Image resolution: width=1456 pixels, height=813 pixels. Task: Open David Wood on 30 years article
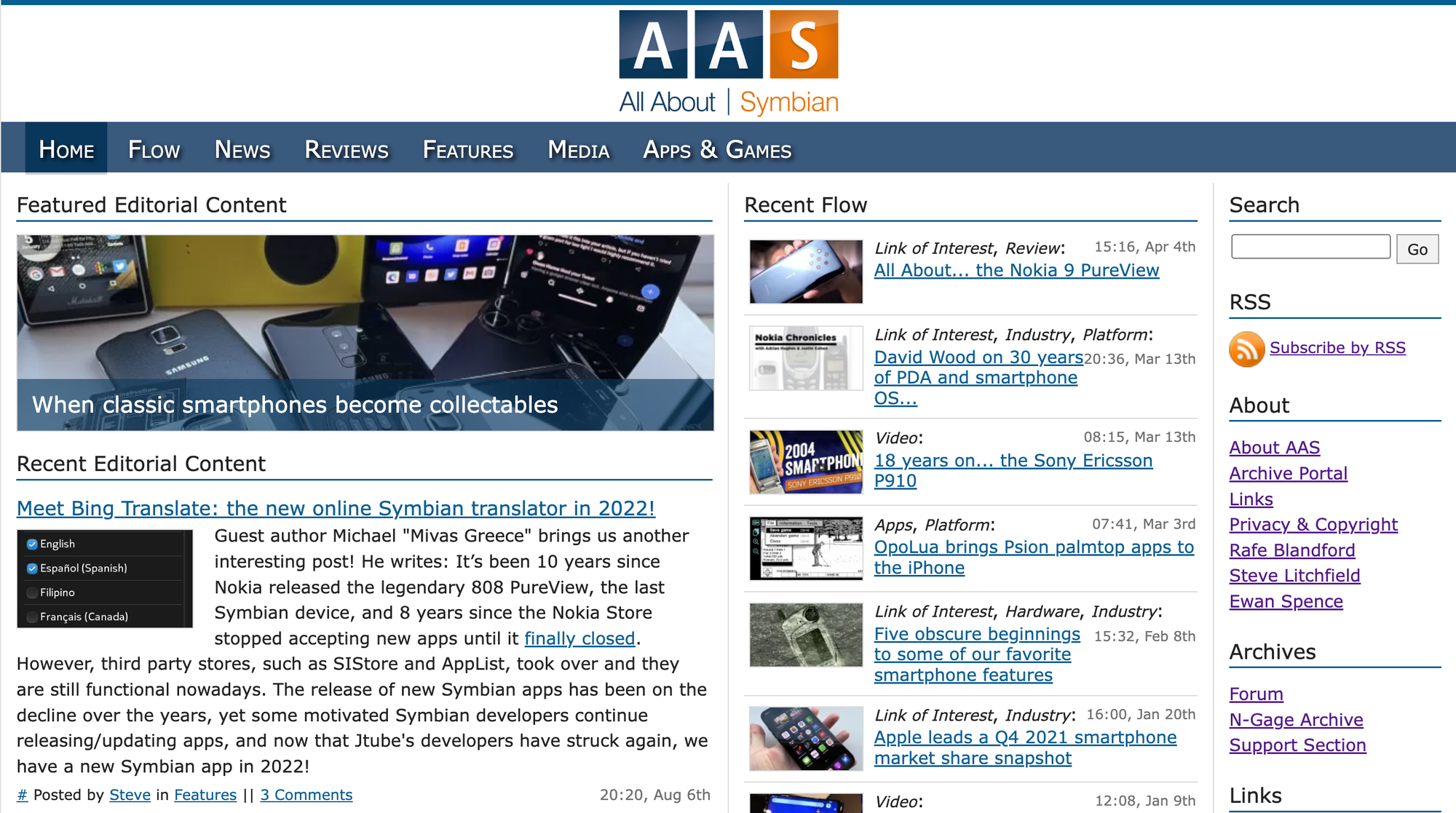click(978, 378)
